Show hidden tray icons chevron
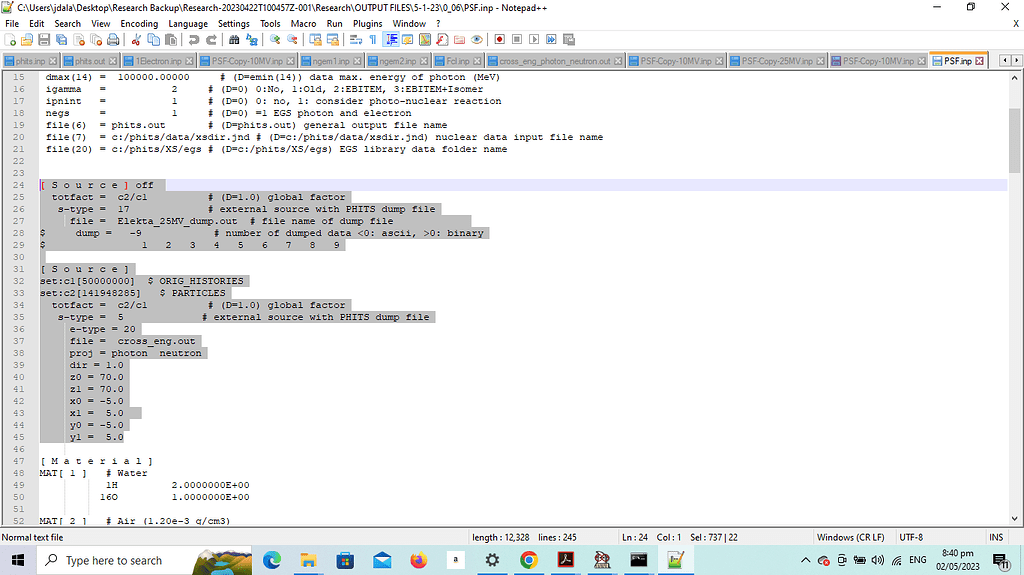The image size is (1024, 575). point(805,560)
